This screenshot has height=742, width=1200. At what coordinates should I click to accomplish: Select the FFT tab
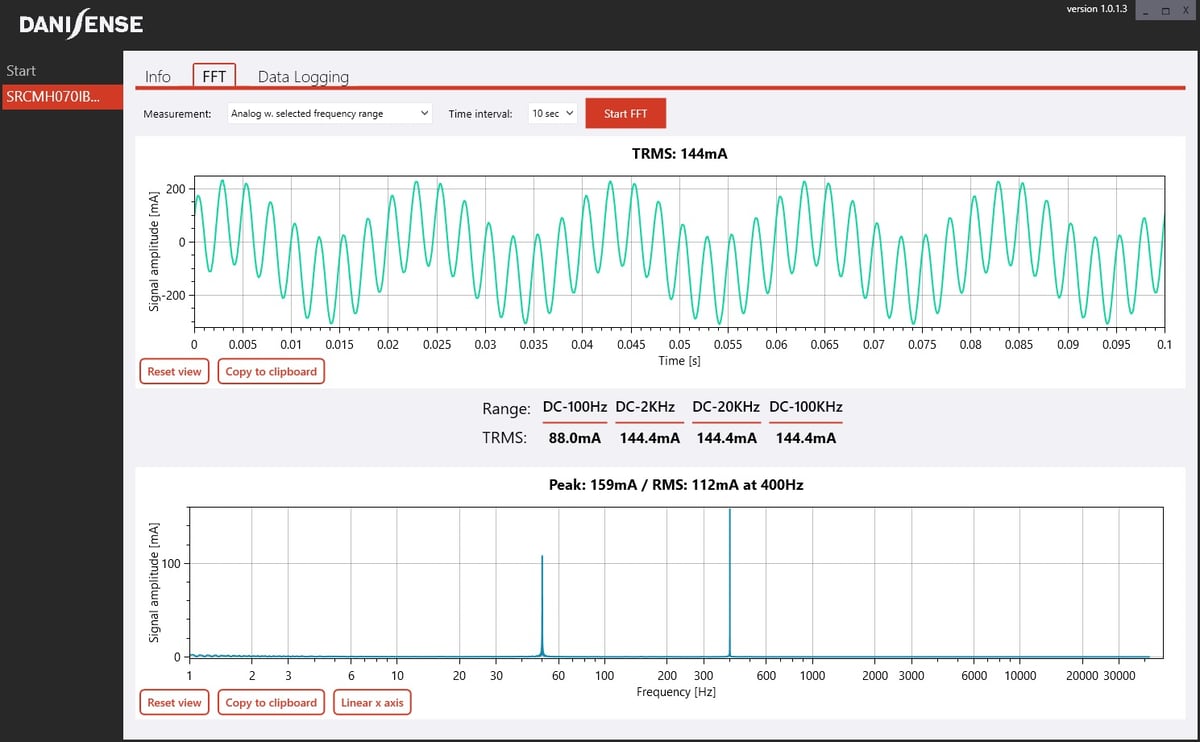213,74
